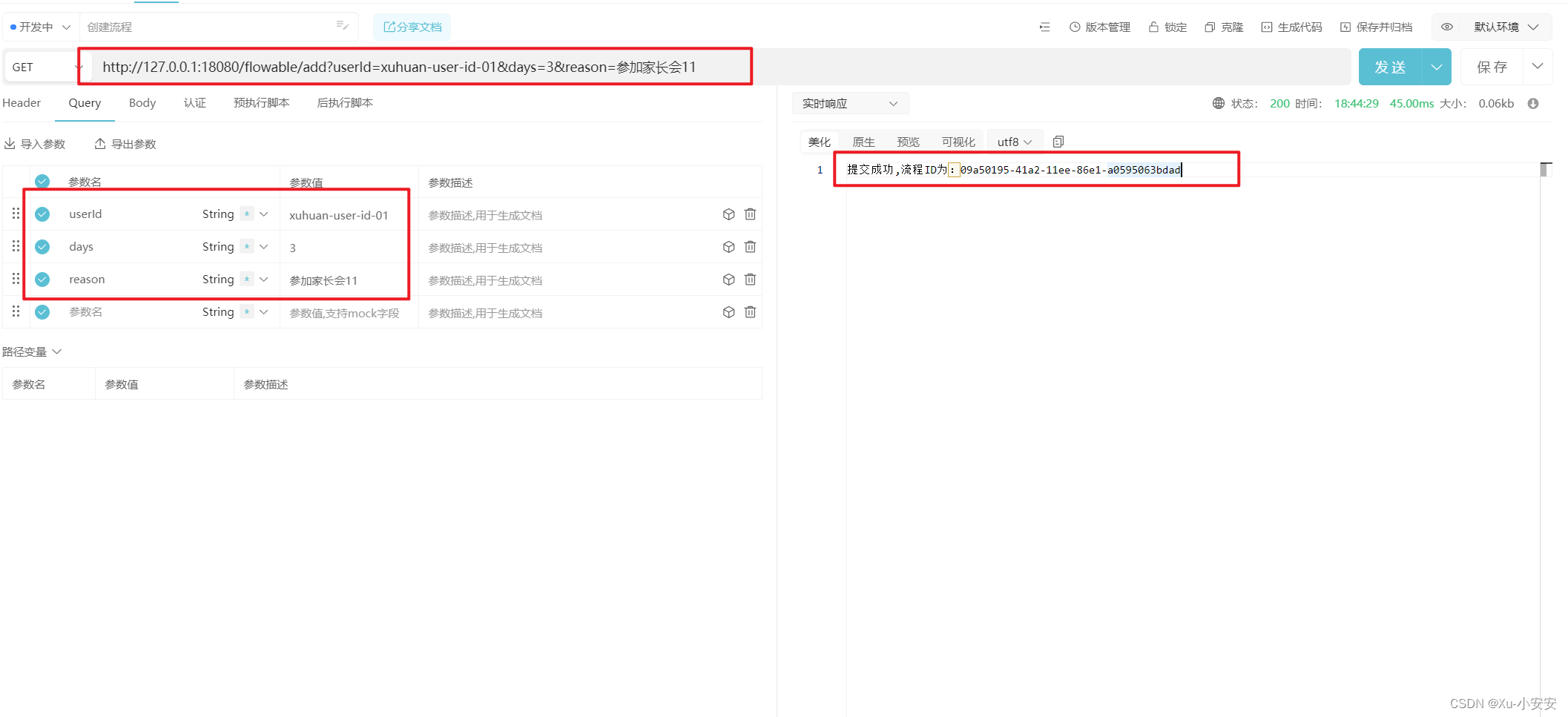Click the download icon beside 0.06kb

pyautogui.click(x=1533, y=103)
